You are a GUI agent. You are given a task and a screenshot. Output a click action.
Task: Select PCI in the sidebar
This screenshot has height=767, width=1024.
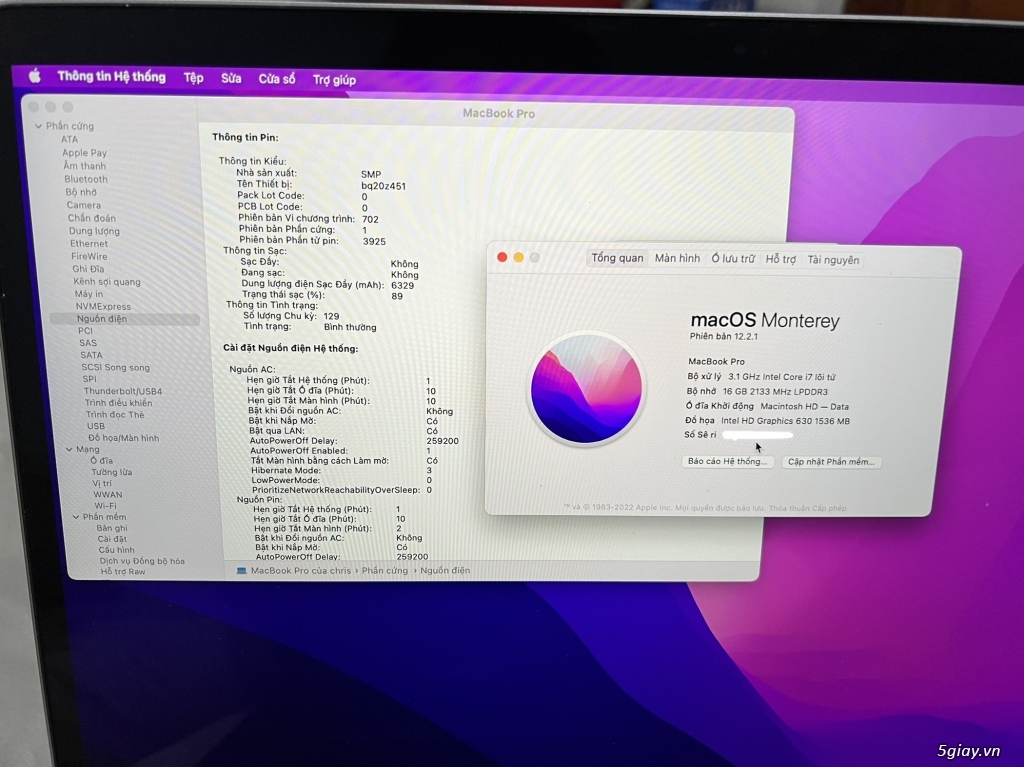[x=86, y=331]
